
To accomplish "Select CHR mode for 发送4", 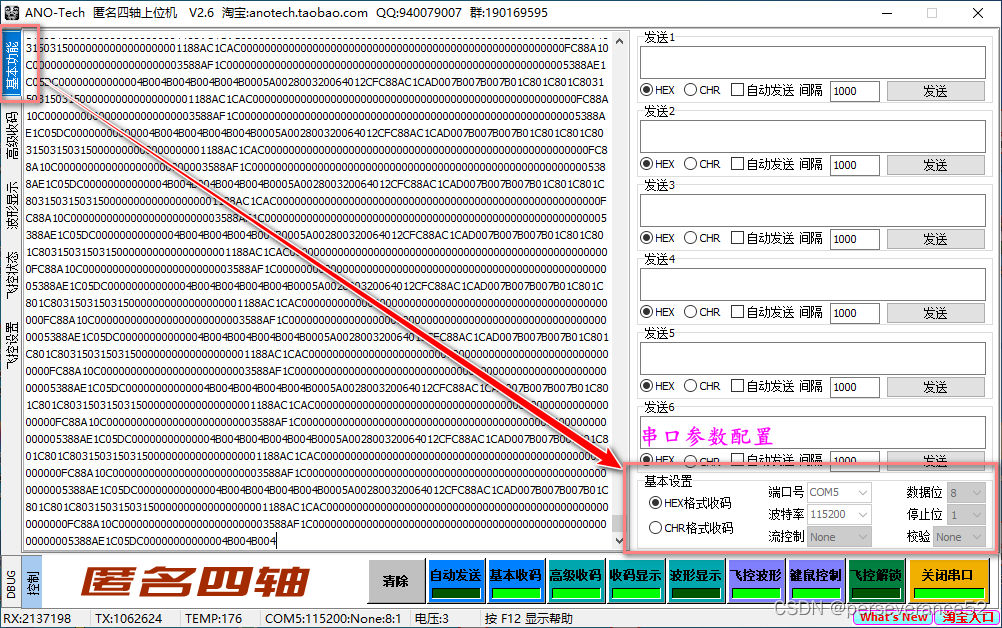I will click(x=702, y=312).
